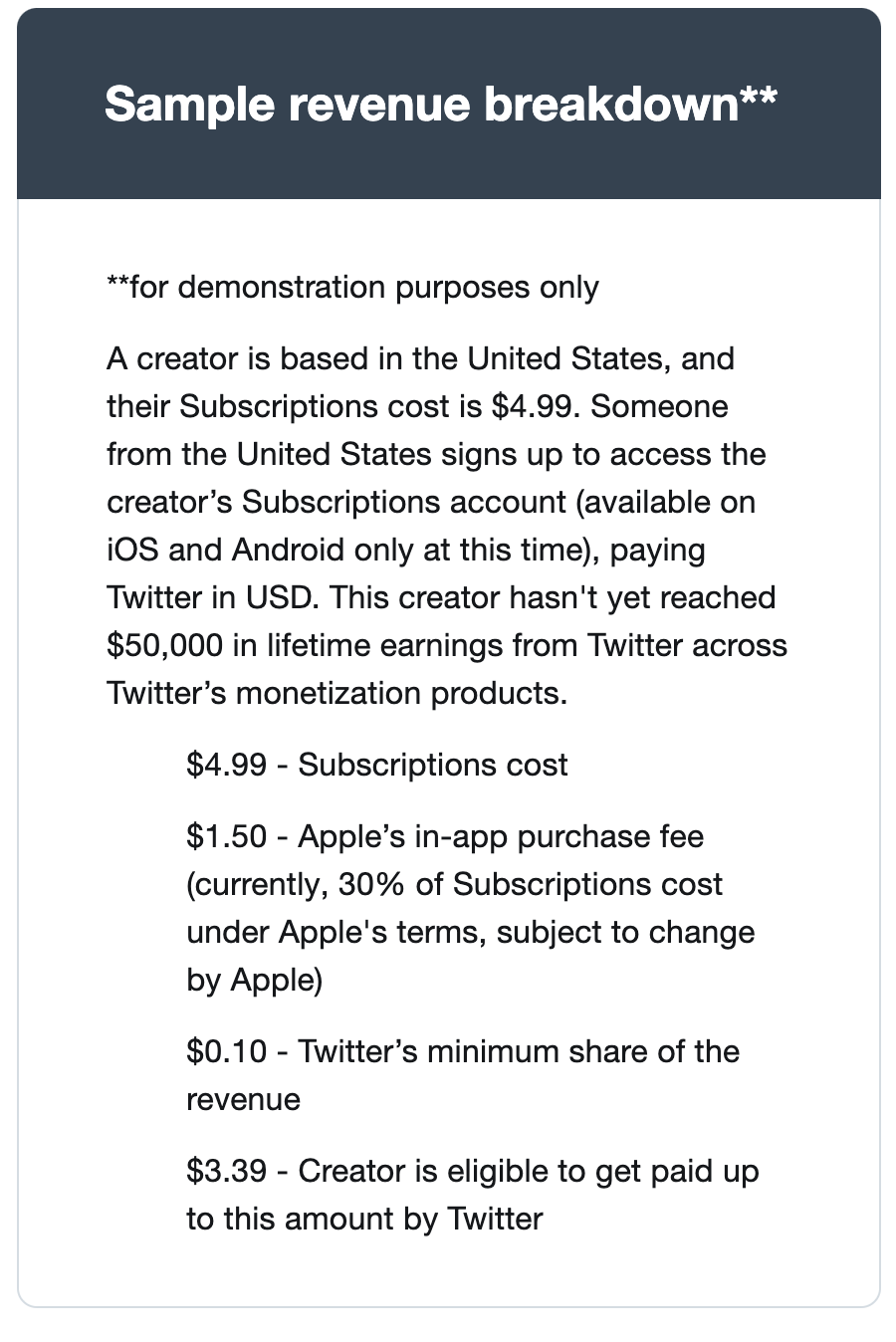This screenshot has width=896, height=1342.
Task: Click the "Twitter's monetization products." text
Action: click(x=336, y=693)
